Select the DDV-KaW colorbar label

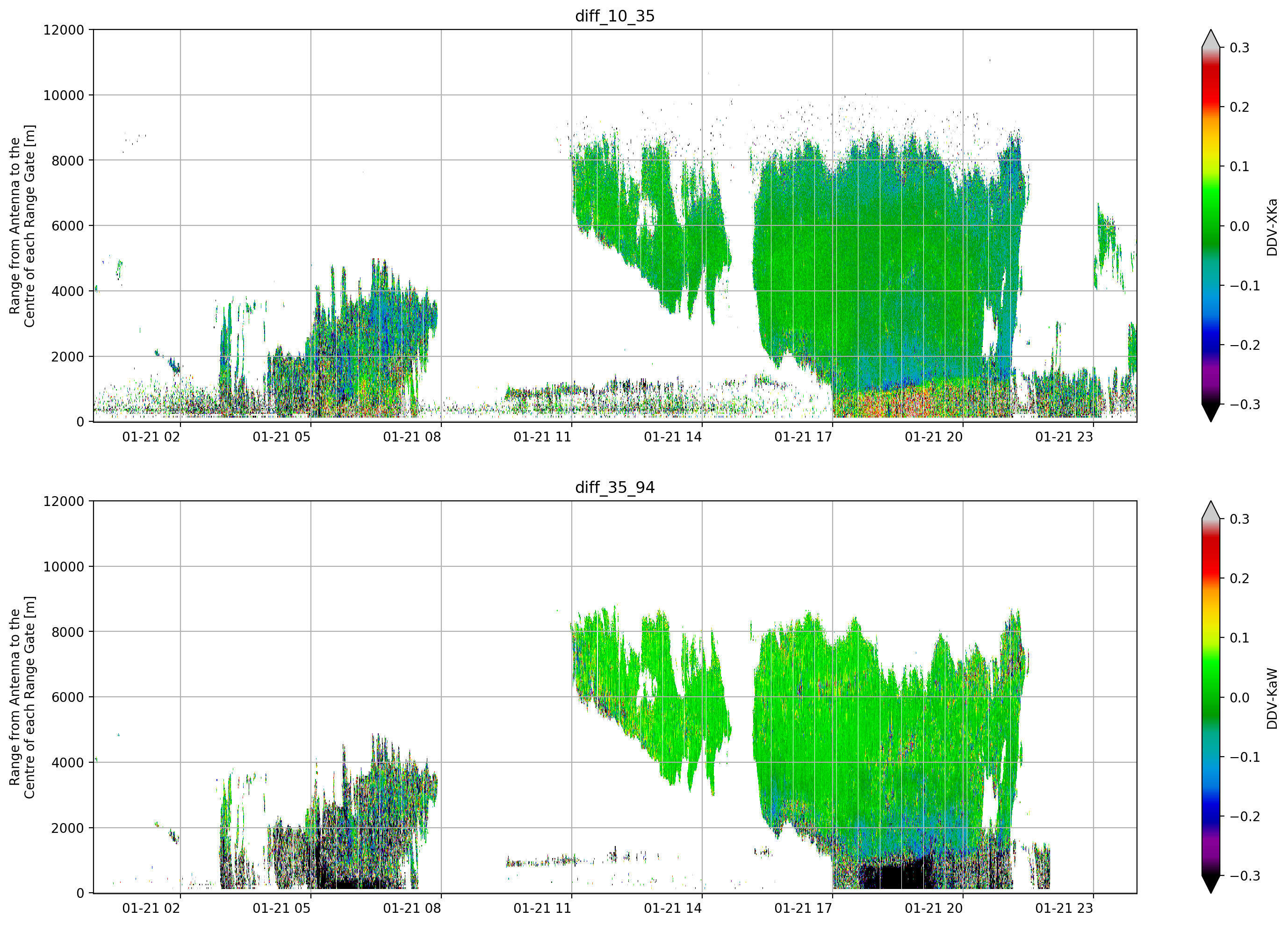1272,698
